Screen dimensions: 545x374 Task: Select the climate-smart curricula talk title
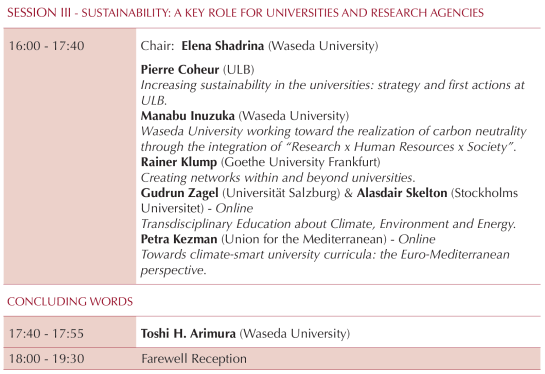(x=325, y=262)
